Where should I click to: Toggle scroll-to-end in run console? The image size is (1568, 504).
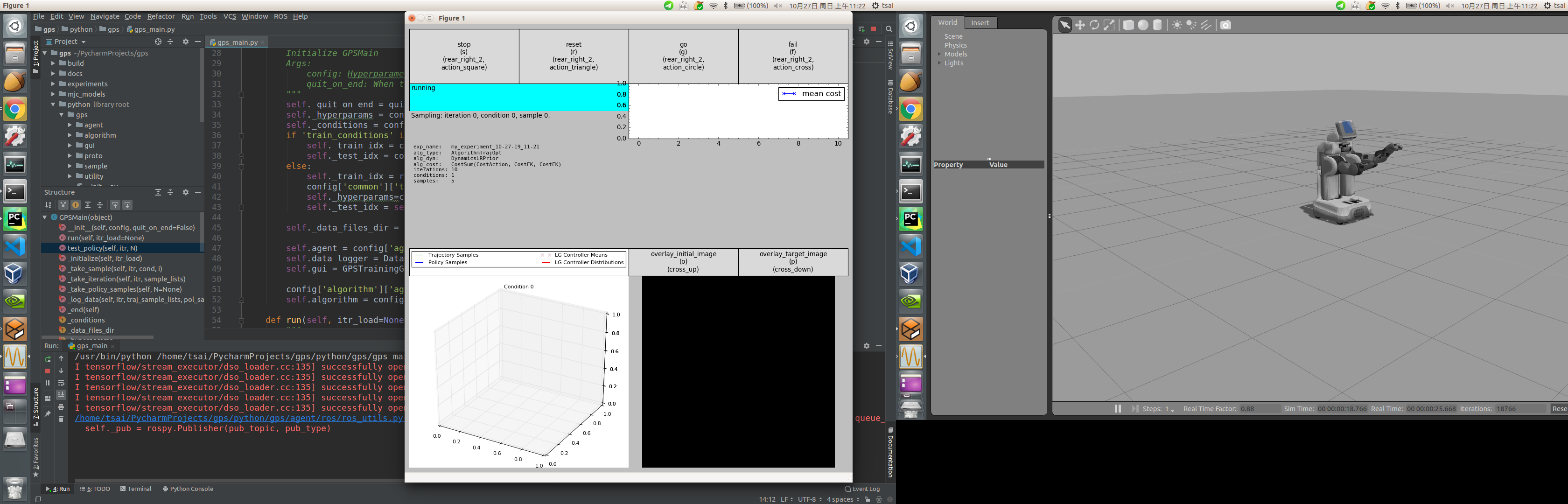coord(61,394)
